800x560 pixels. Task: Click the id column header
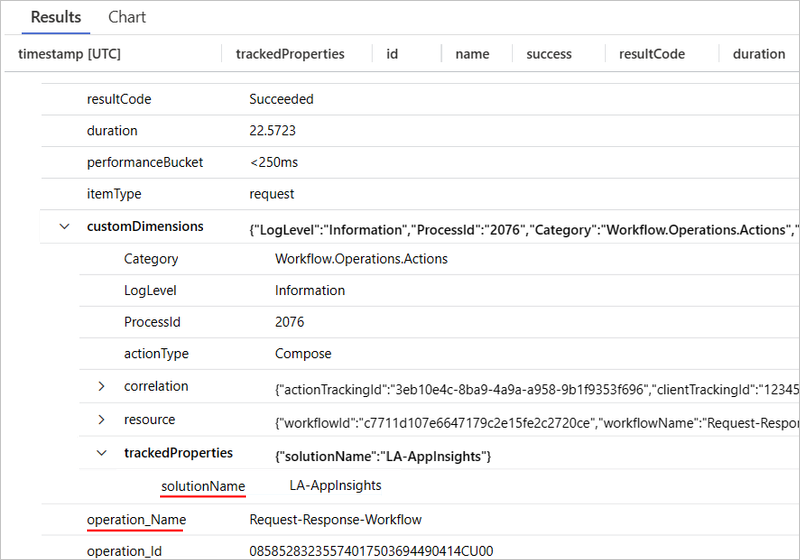pyautogui.click(x=392, y=54)
